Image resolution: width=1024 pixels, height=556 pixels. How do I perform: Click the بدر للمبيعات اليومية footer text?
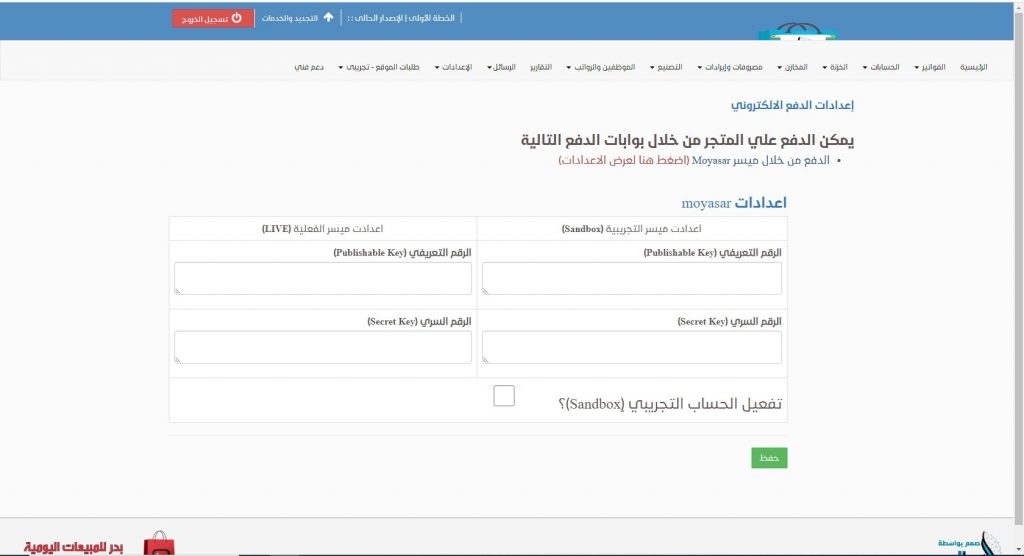[x=73, y=547]
